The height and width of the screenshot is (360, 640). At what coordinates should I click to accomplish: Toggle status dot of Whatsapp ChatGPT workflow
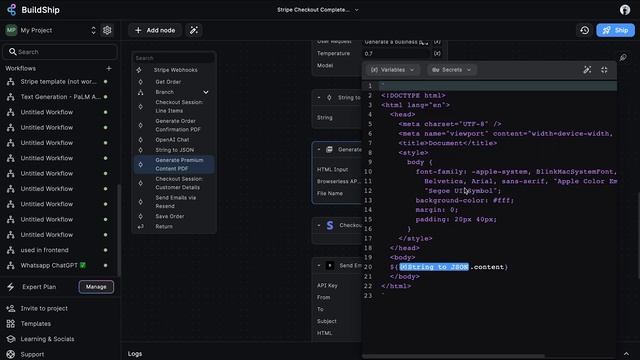105,265
